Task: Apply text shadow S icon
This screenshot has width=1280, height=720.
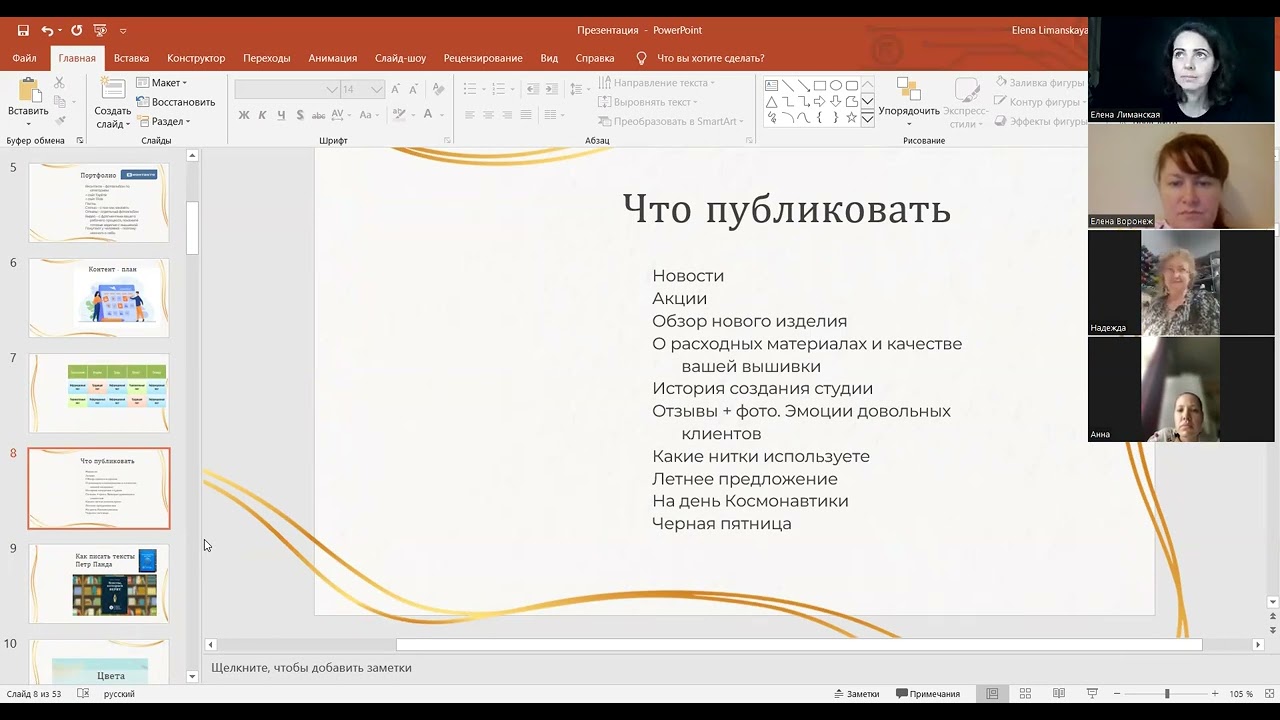Action: tap(300, 115)
